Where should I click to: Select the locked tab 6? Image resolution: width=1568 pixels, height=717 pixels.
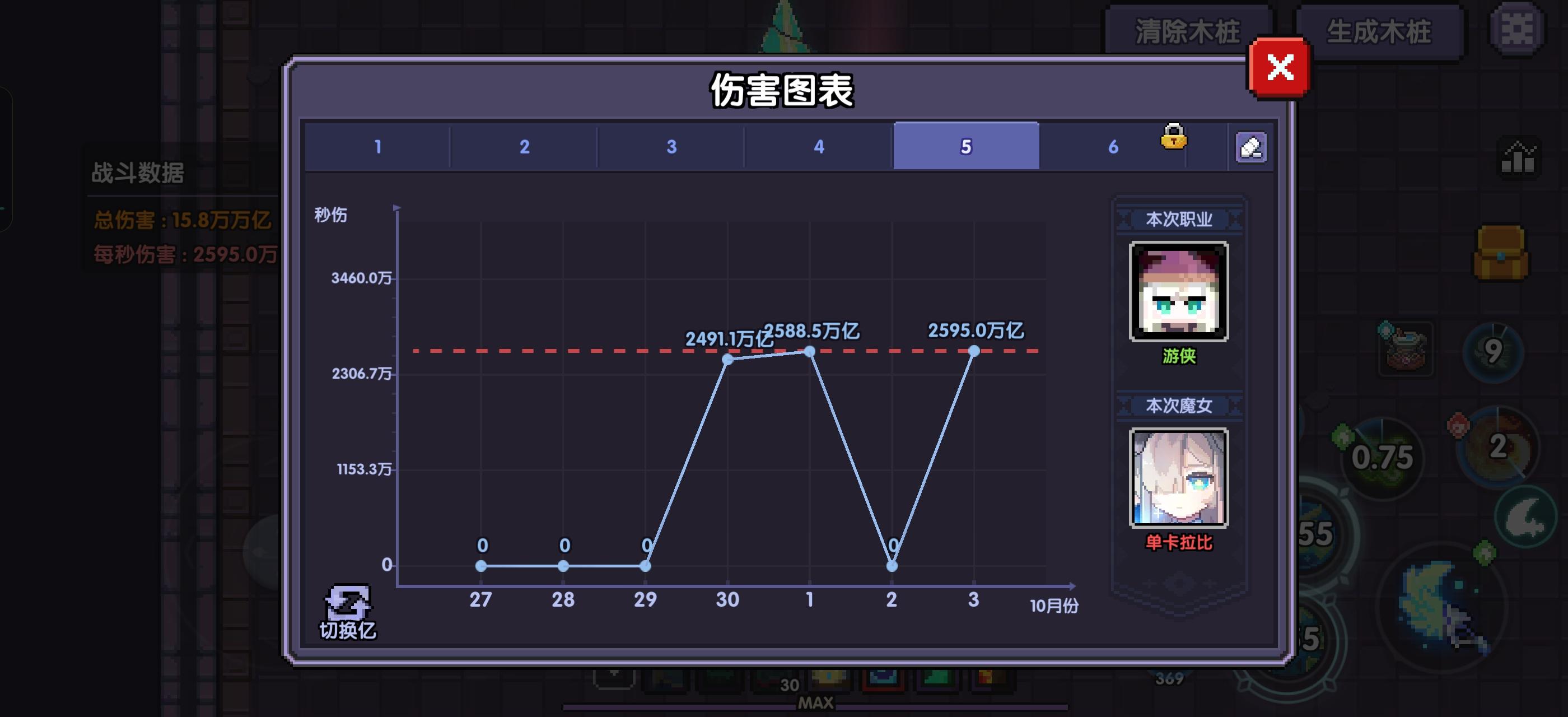1113,147
